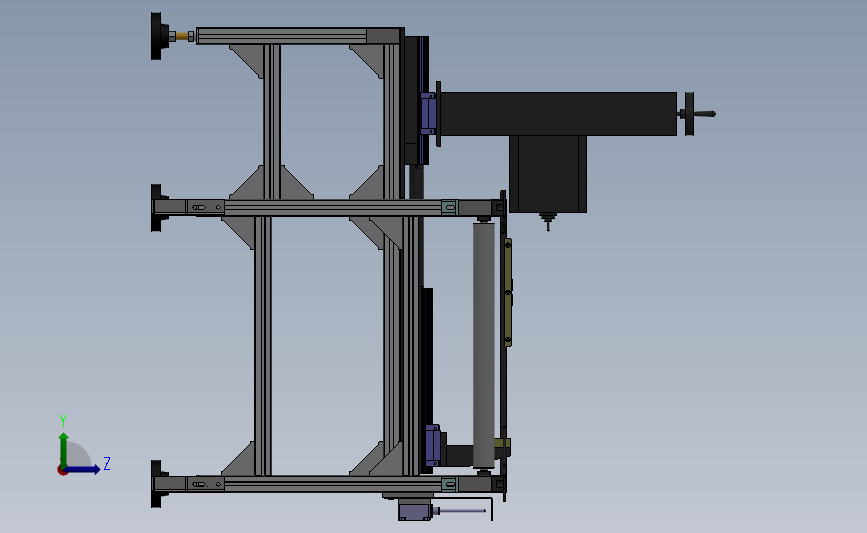This screenshot has height=533, width=867.
Task: Select the top-left corner gusset bracket
Action: [x=249, y=59]
